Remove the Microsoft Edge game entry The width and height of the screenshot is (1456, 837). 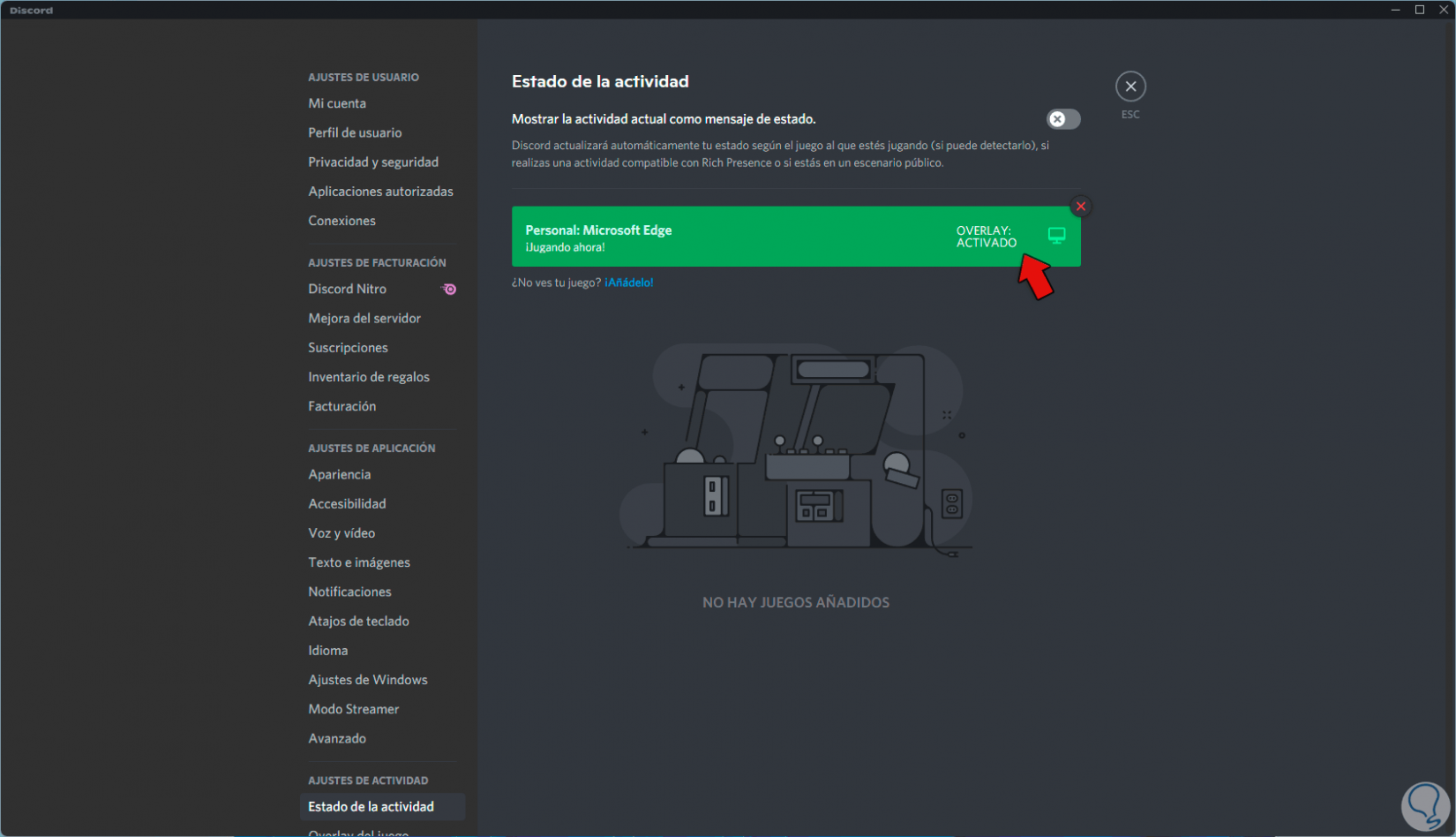[1081, 207]
